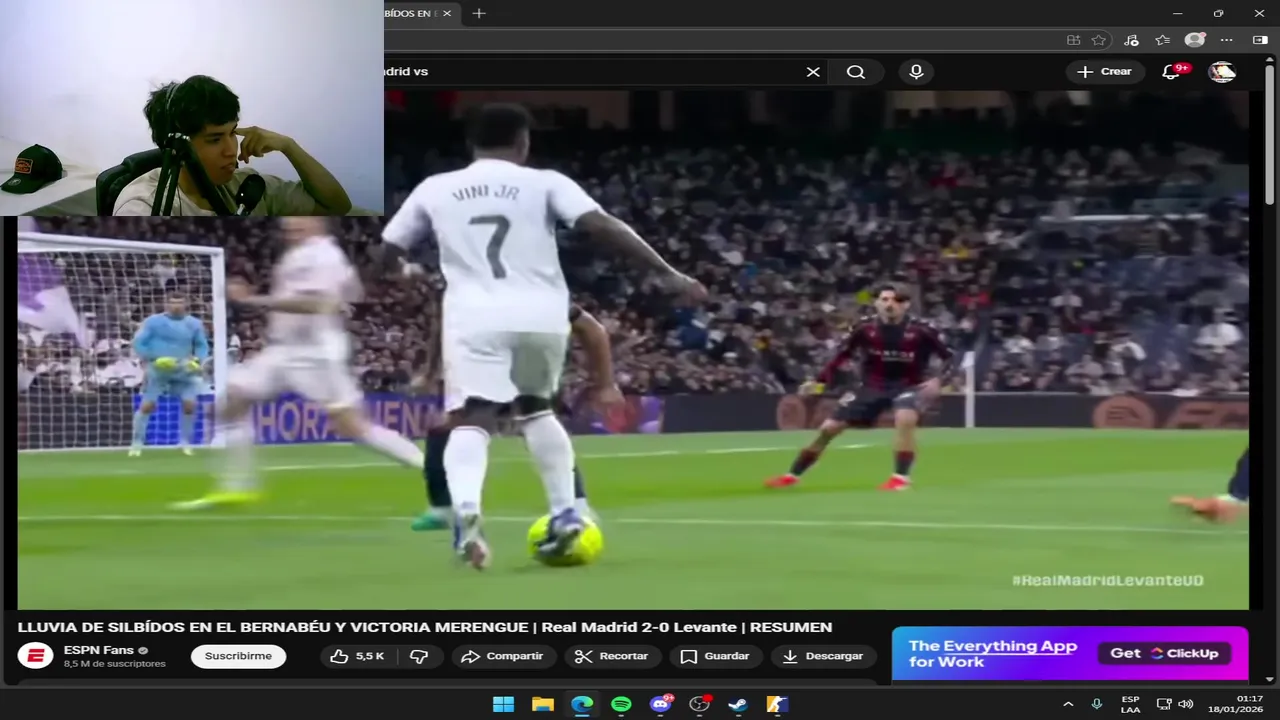
Task: Click the video title text
Action: pos(424,627)
